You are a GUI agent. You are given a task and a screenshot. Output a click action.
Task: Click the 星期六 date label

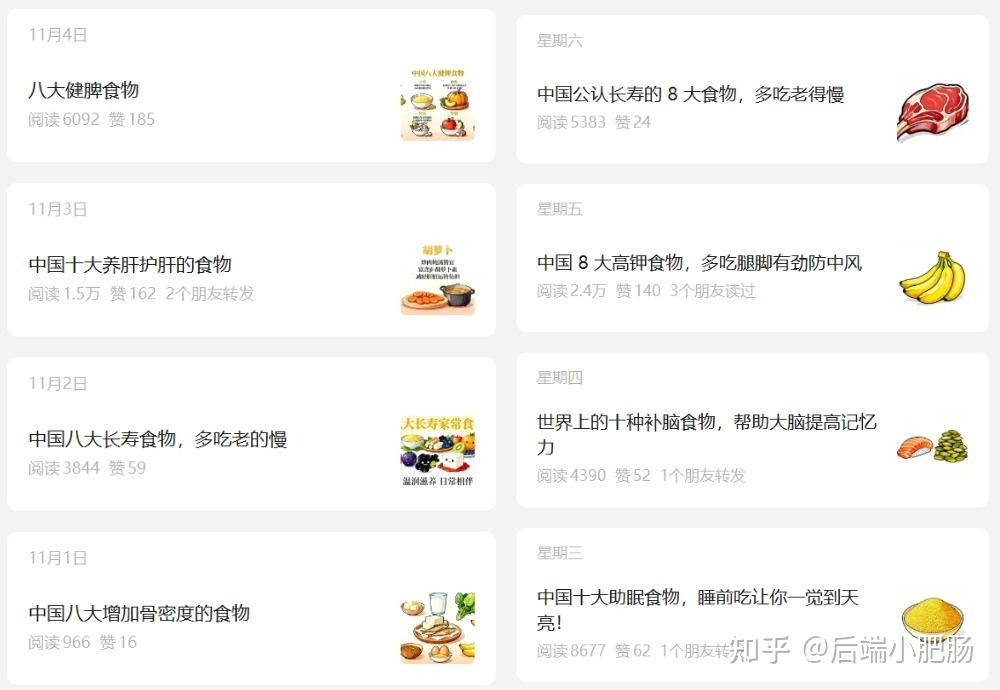point(559,41)
